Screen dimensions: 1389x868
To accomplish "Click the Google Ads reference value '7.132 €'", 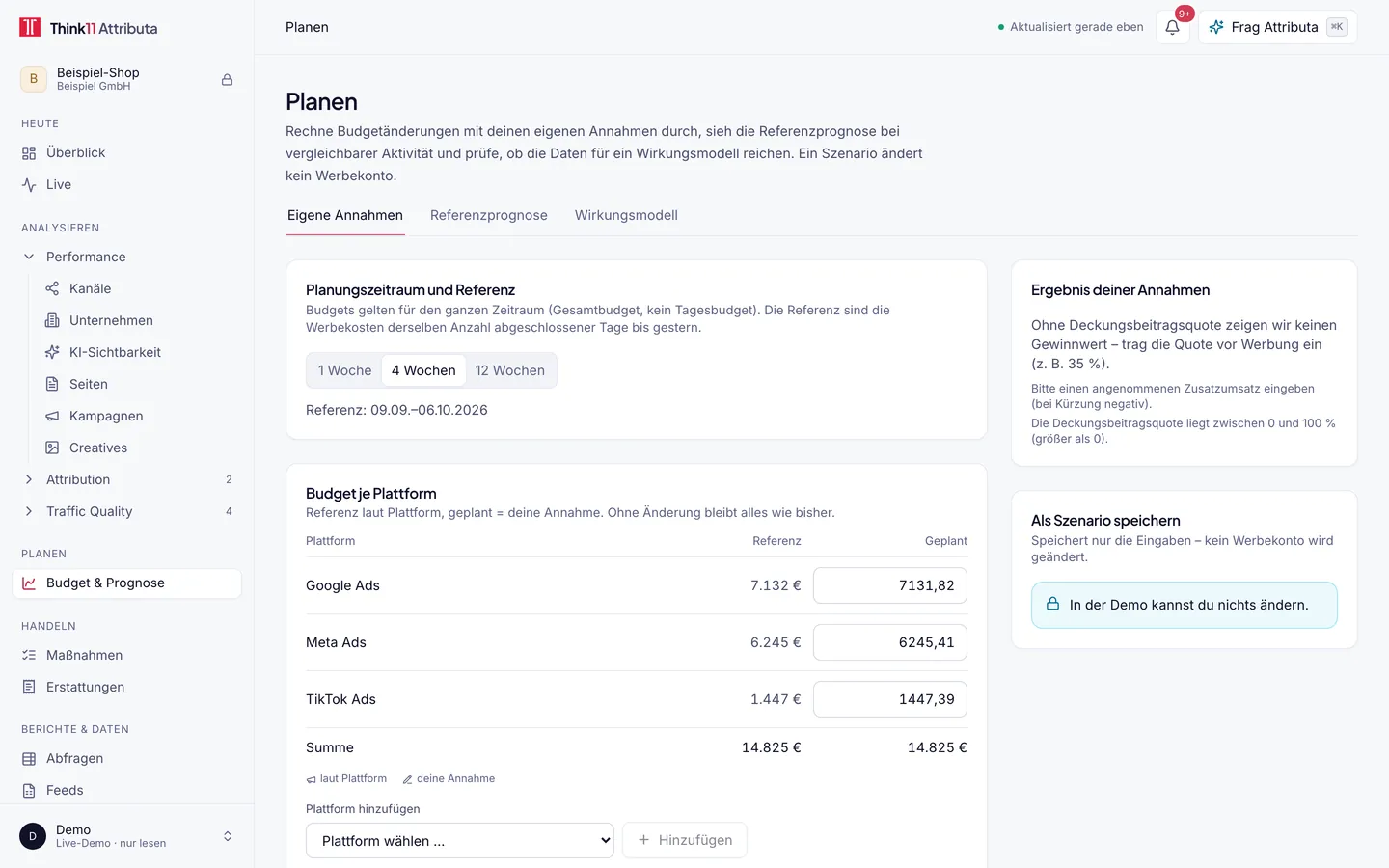I will [776, 585].
